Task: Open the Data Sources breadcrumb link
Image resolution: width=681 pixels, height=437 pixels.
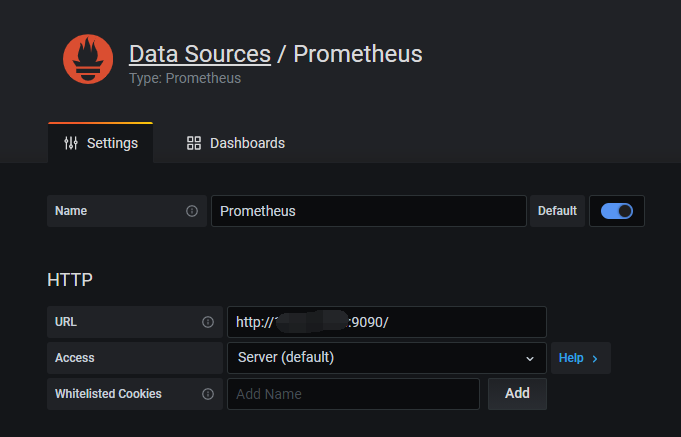Action: click(200, 53)
